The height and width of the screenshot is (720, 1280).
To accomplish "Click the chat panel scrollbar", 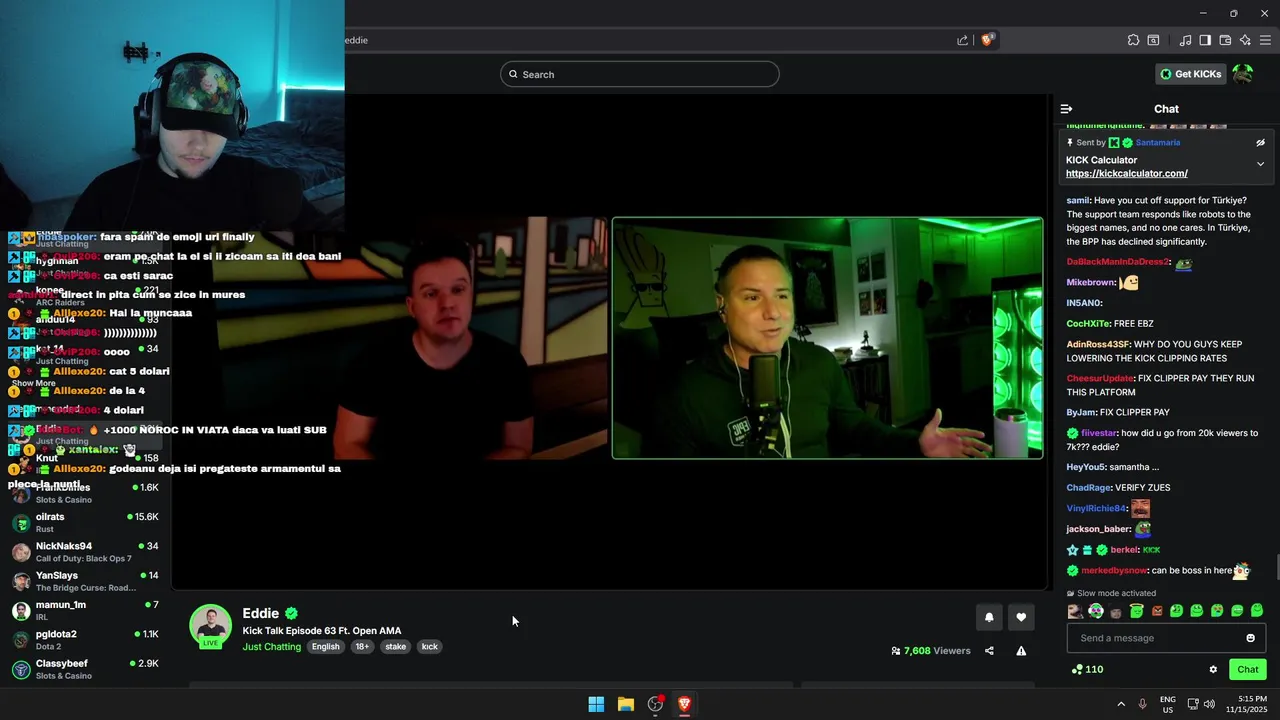I will click(x=1276, y=566).
